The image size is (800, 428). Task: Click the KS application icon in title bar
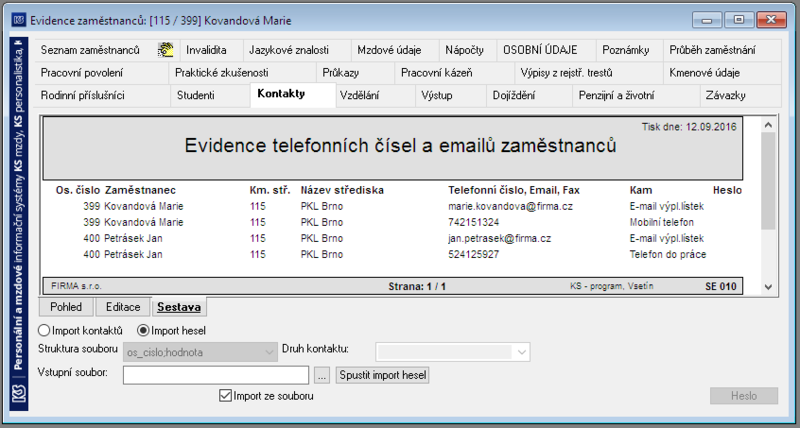19,20
